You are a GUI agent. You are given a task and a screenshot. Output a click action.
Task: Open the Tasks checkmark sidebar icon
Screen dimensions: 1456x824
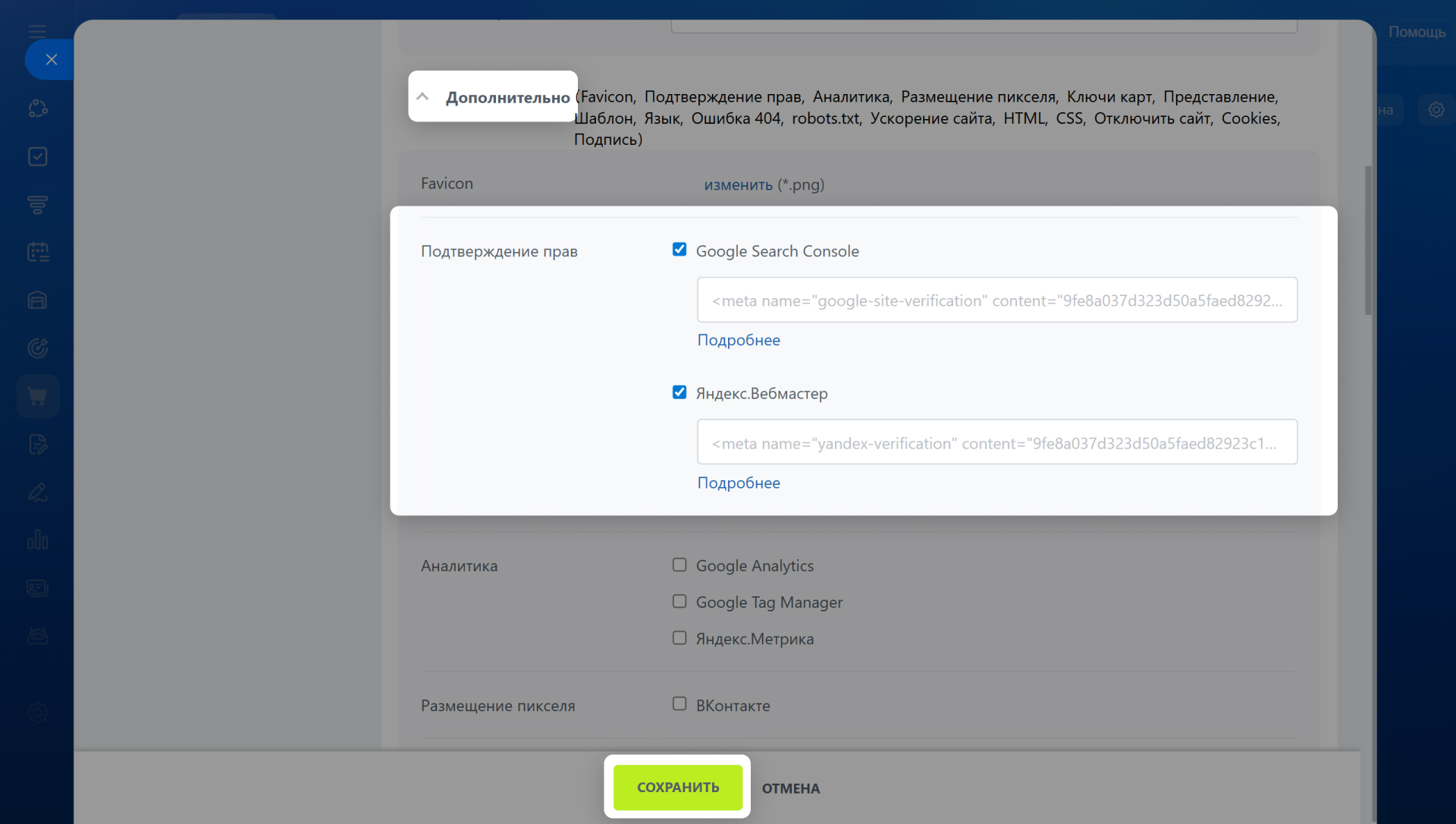pyautogui.click(x=38, y=156)
